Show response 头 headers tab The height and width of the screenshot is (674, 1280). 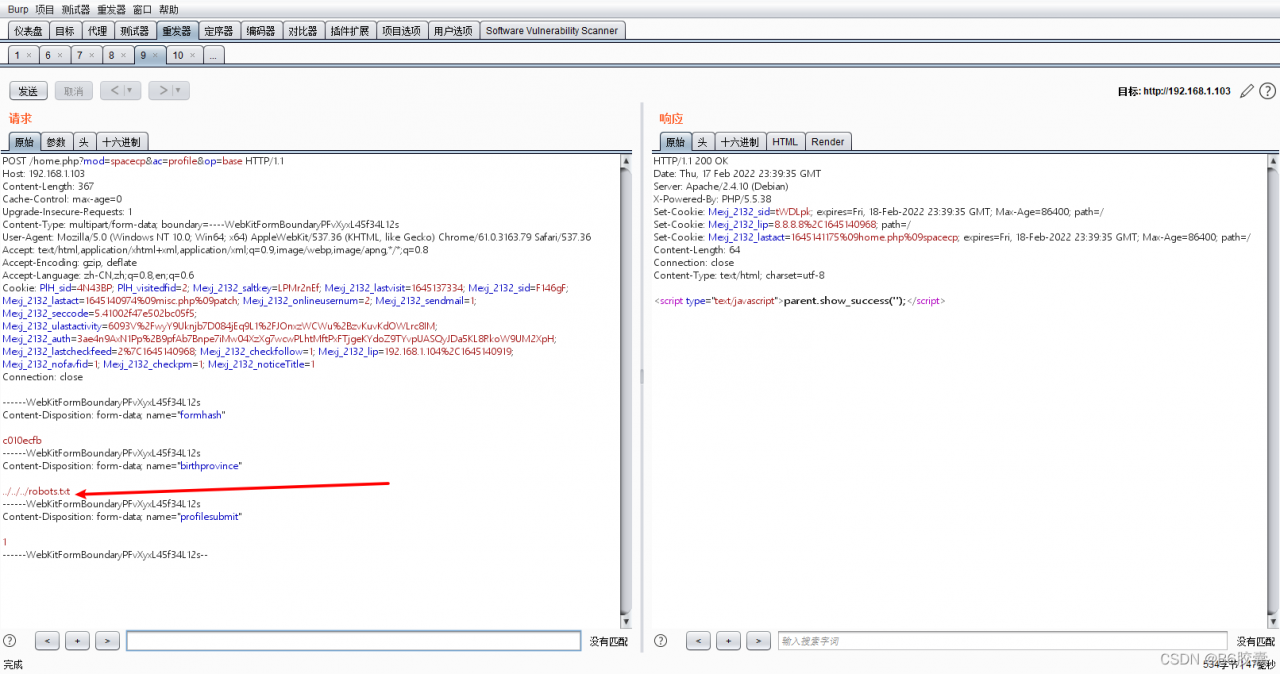703,142
